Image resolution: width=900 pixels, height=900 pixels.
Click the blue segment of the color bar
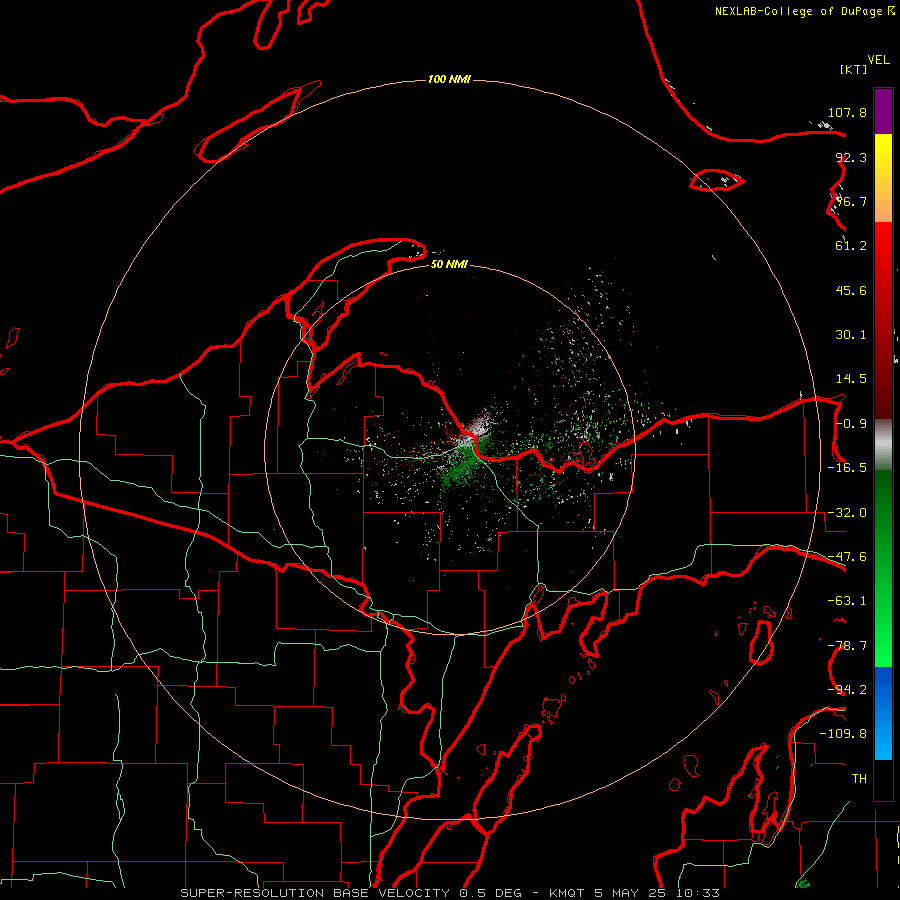tap(883, 713)
